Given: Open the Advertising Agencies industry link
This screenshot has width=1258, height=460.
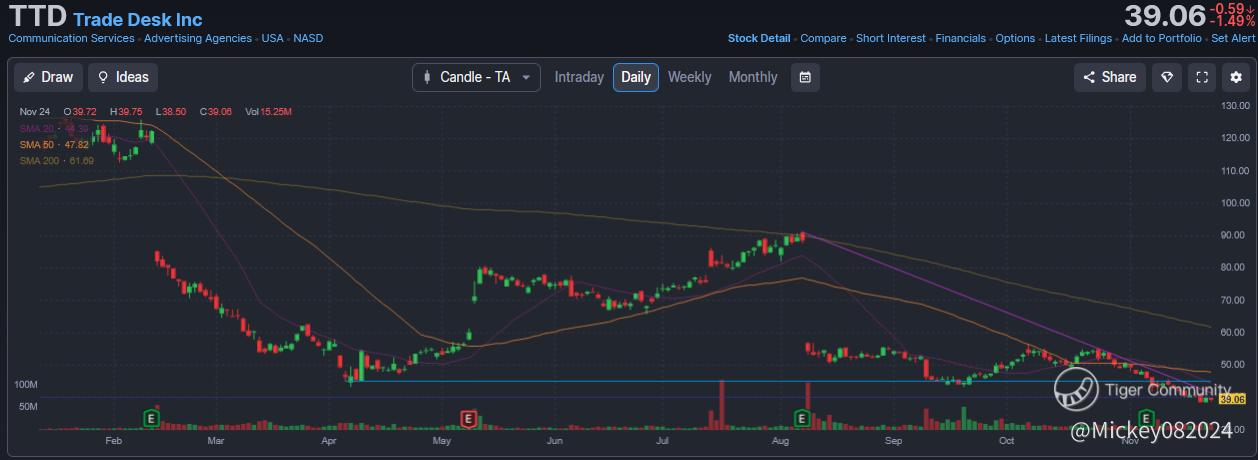Looking at the screenshot, I should pyautogui.click(x=198, y=39).
